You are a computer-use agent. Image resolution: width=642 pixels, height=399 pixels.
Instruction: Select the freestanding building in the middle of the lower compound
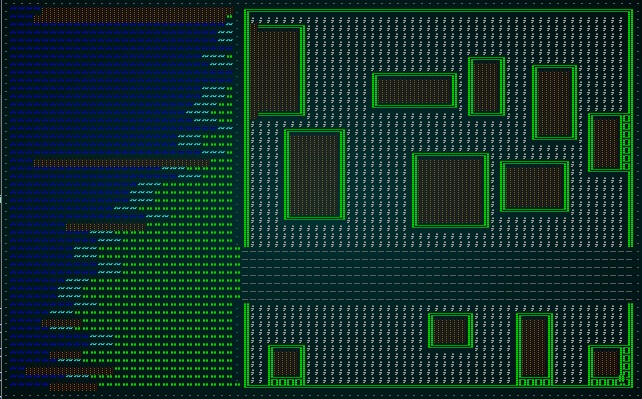(450, 331)
